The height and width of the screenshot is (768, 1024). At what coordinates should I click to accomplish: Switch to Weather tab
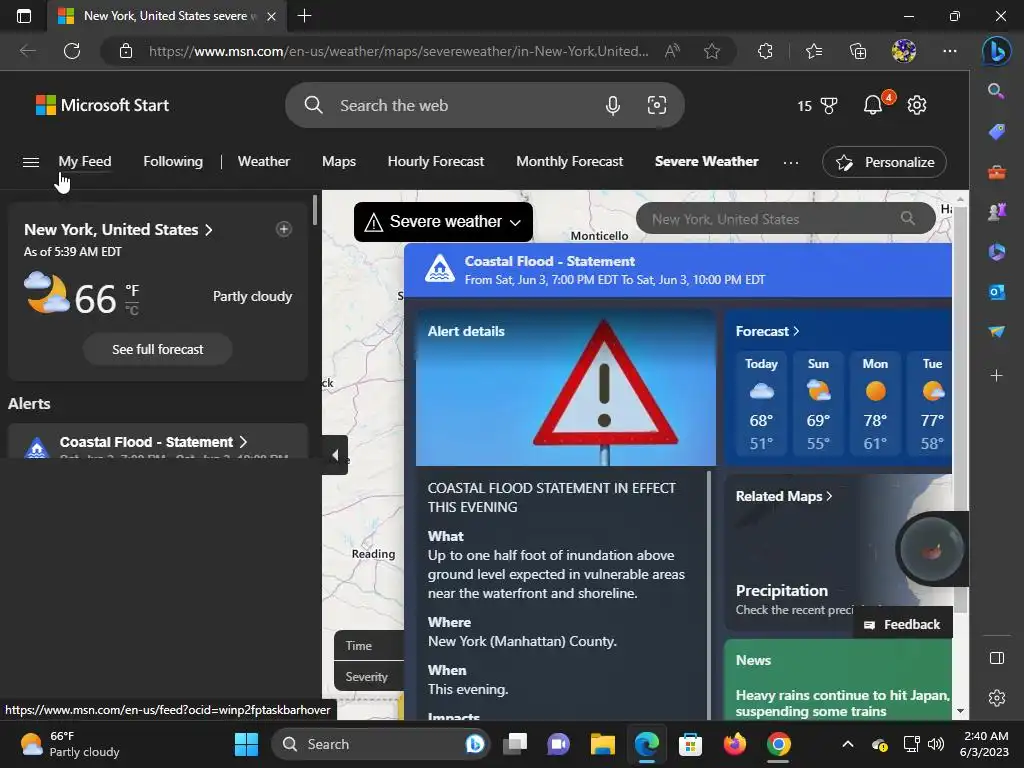264,161
